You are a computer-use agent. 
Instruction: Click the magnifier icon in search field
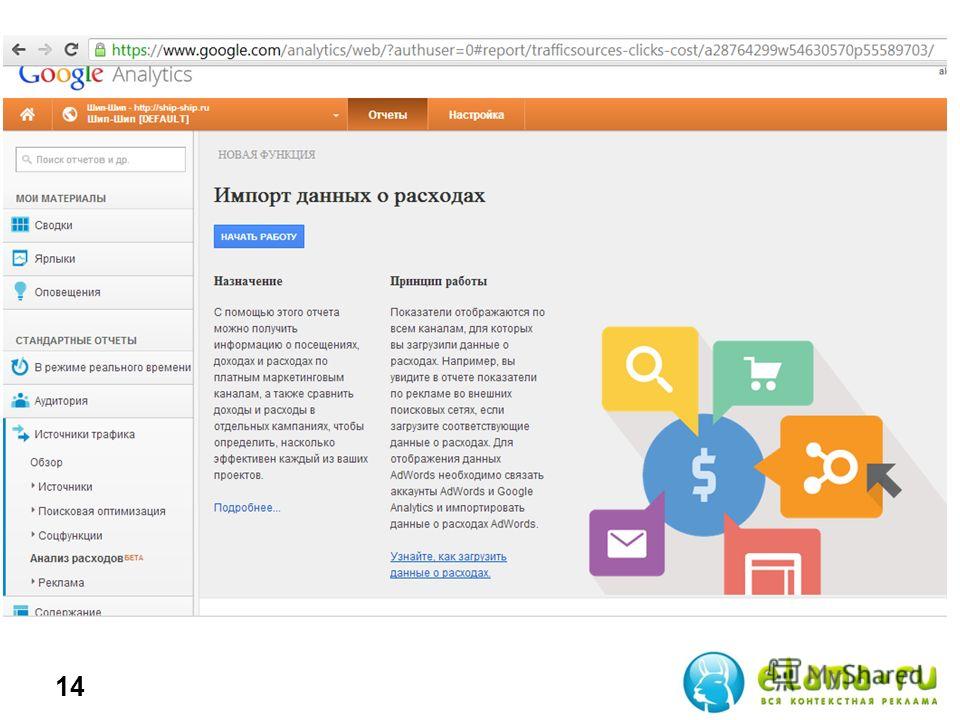[x=26, y=159]
